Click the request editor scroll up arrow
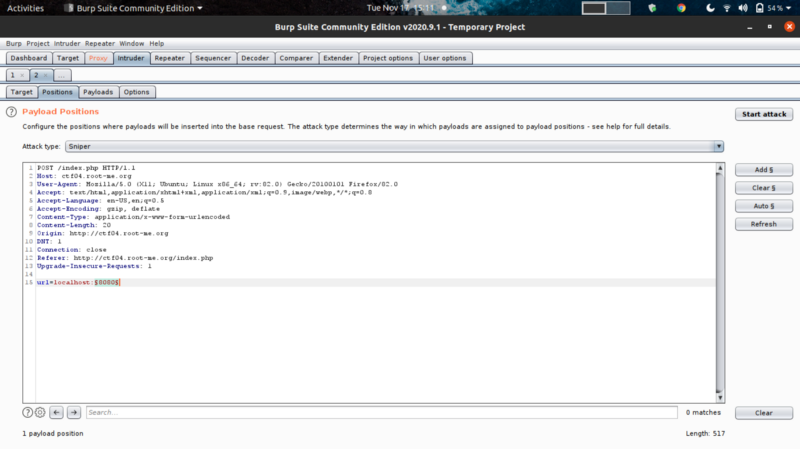 pyautogui.click(x=720, y=168)
